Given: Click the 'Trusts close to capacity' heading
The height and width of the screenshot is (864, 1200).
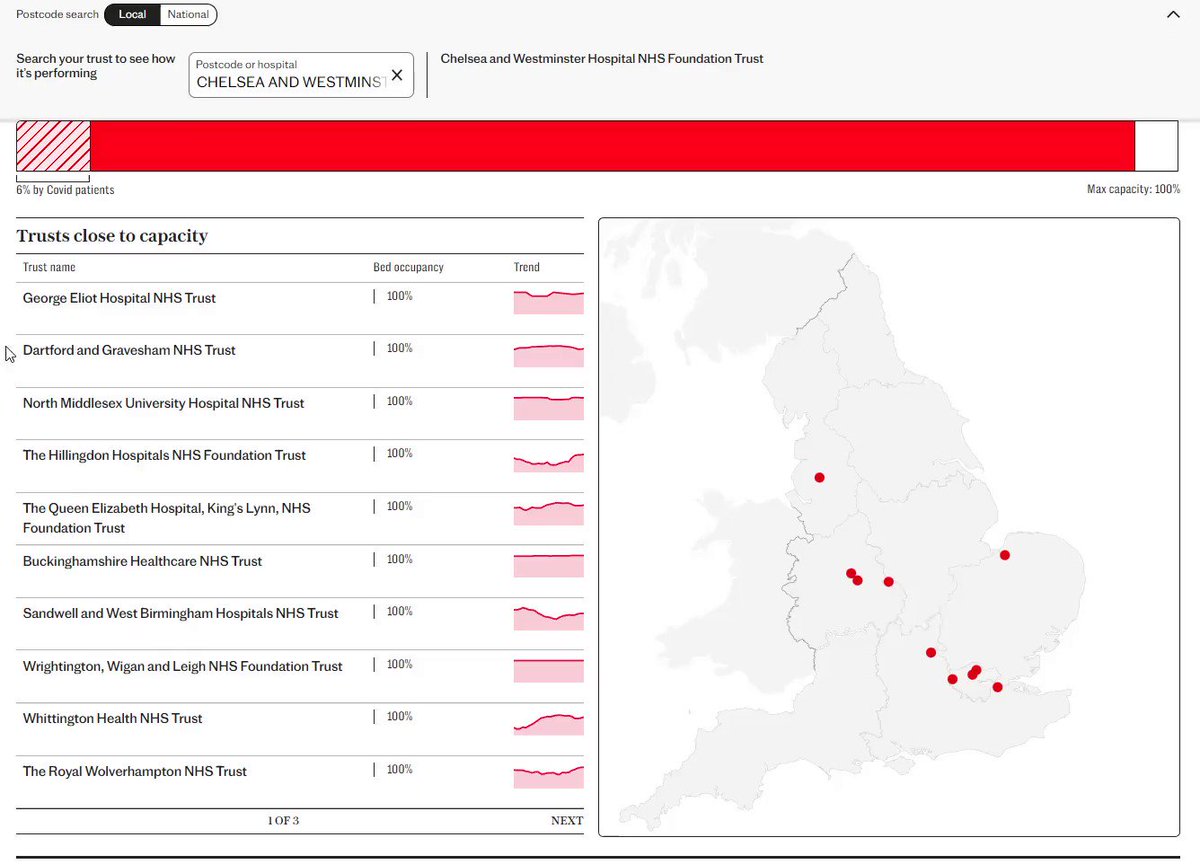Looking at the screenshot, I should click(x=112, y=236).
